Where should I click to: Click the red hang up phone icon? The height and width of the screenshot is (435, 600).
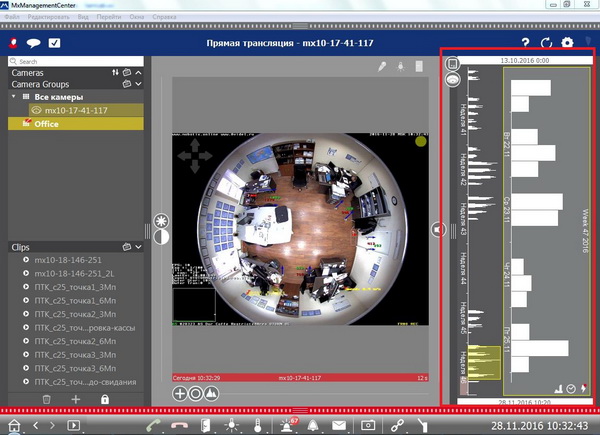(179, 425)
